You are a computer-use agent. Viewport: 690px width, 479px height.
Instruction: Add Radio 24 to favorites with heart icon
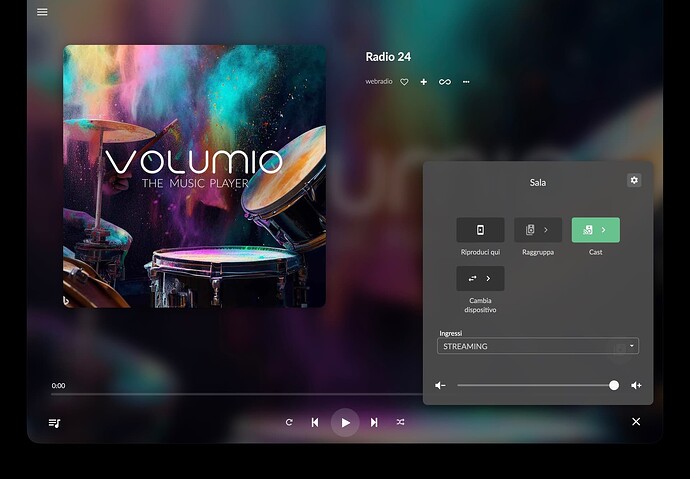[x=404, y=82]
